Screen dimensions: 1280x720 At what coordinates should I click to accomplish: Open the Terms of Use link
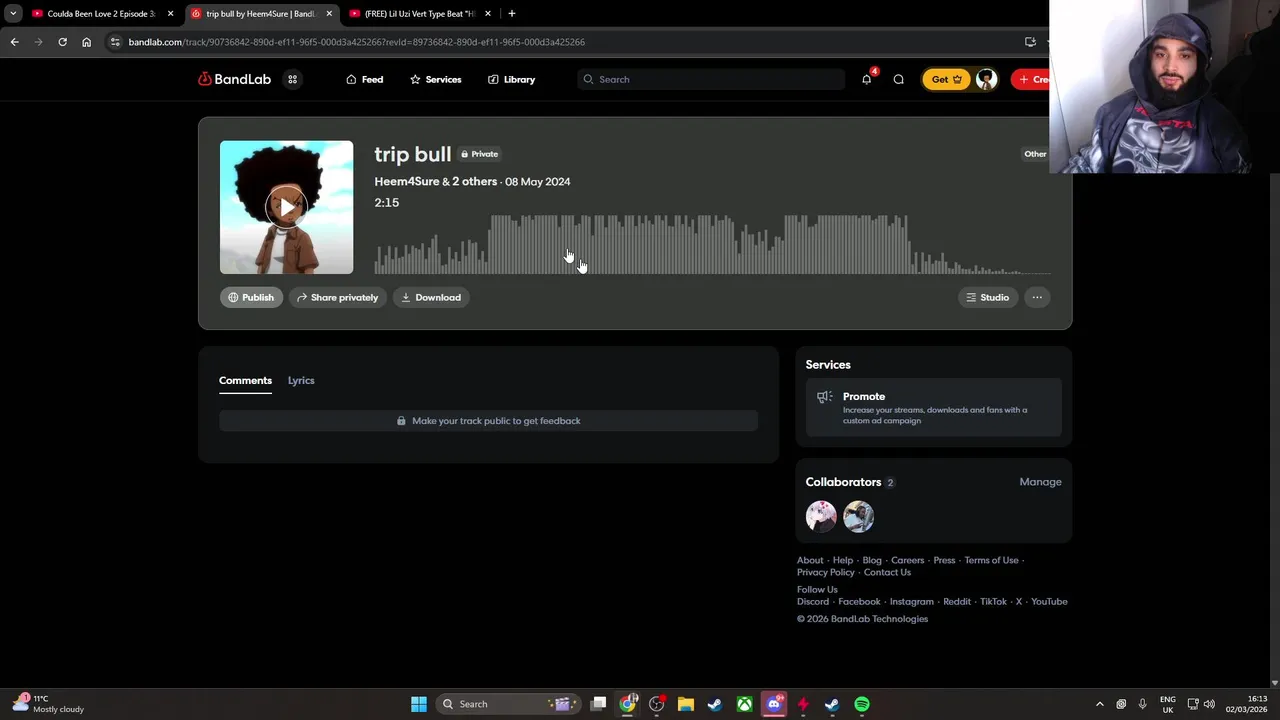[991, 560]
